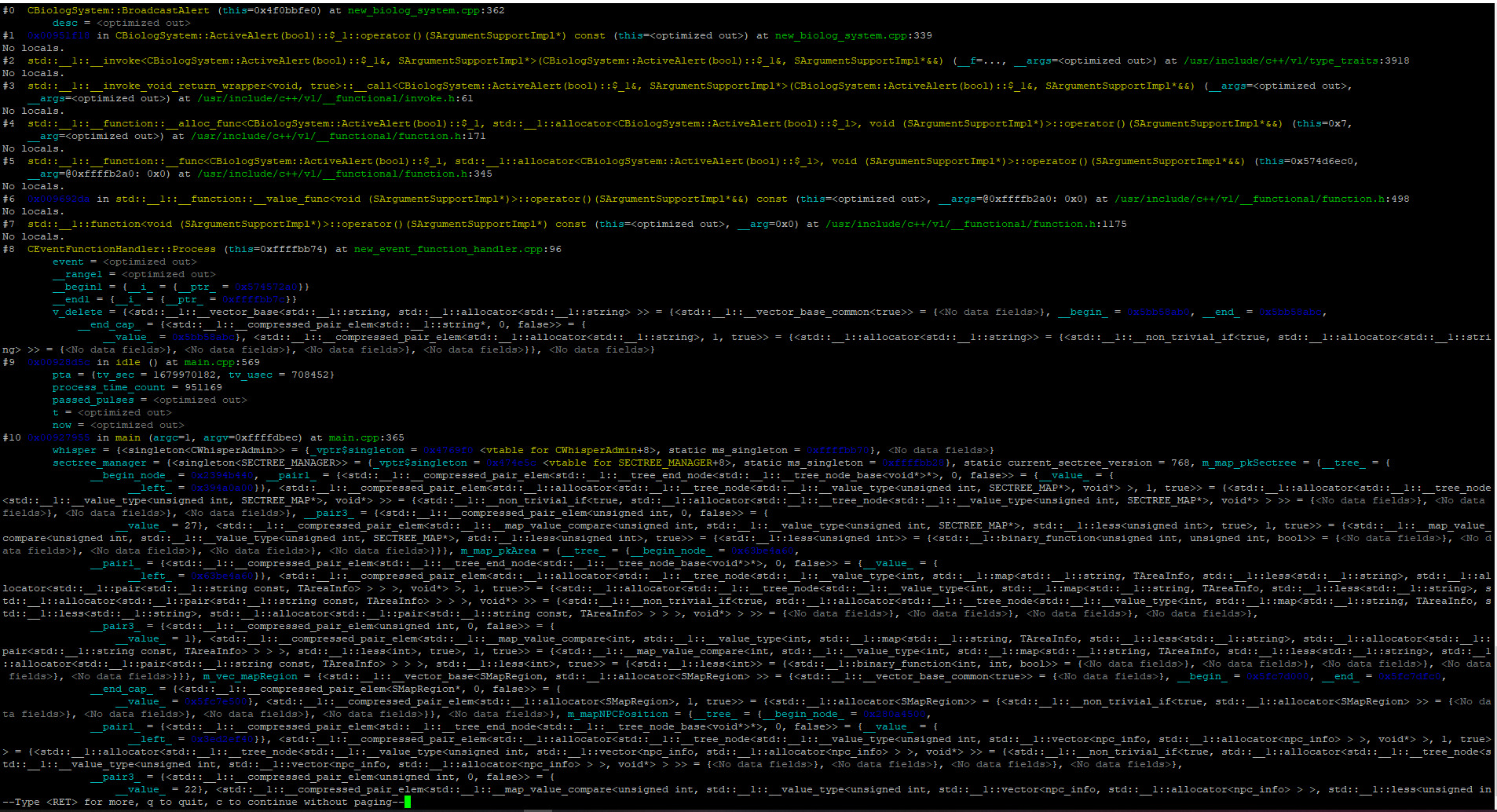Click the 'v_delete' variable name
The width and height of the screenshot is (1497, 812).
pyautogui.click(x=78, y=312)
